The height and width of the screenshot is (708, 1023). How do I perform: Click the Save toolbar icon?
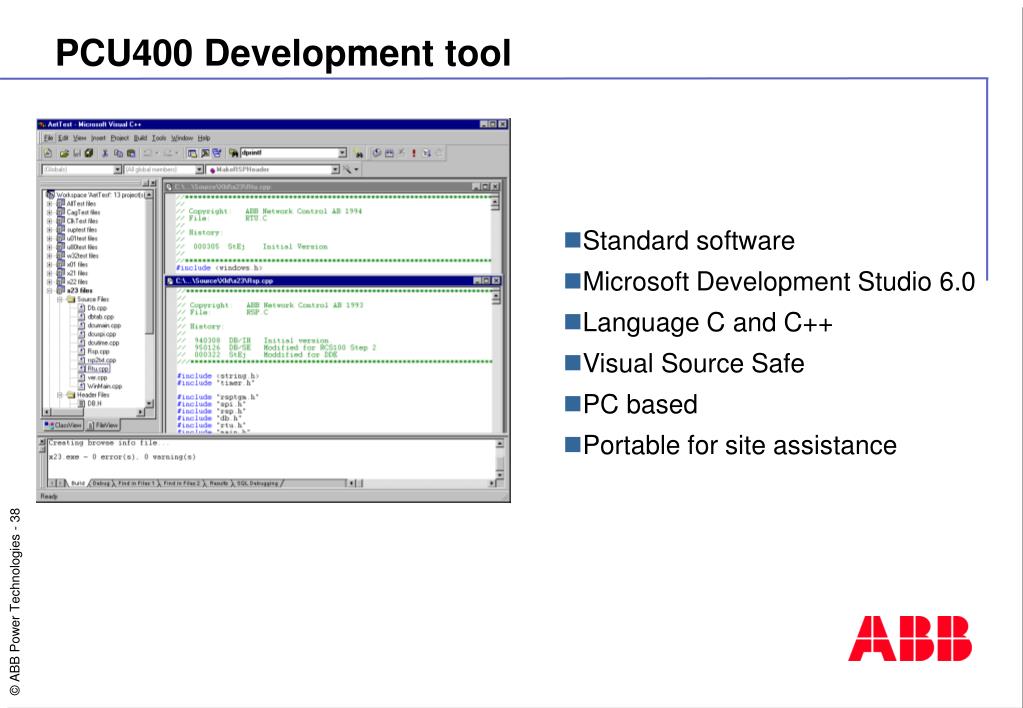(76, 153)
